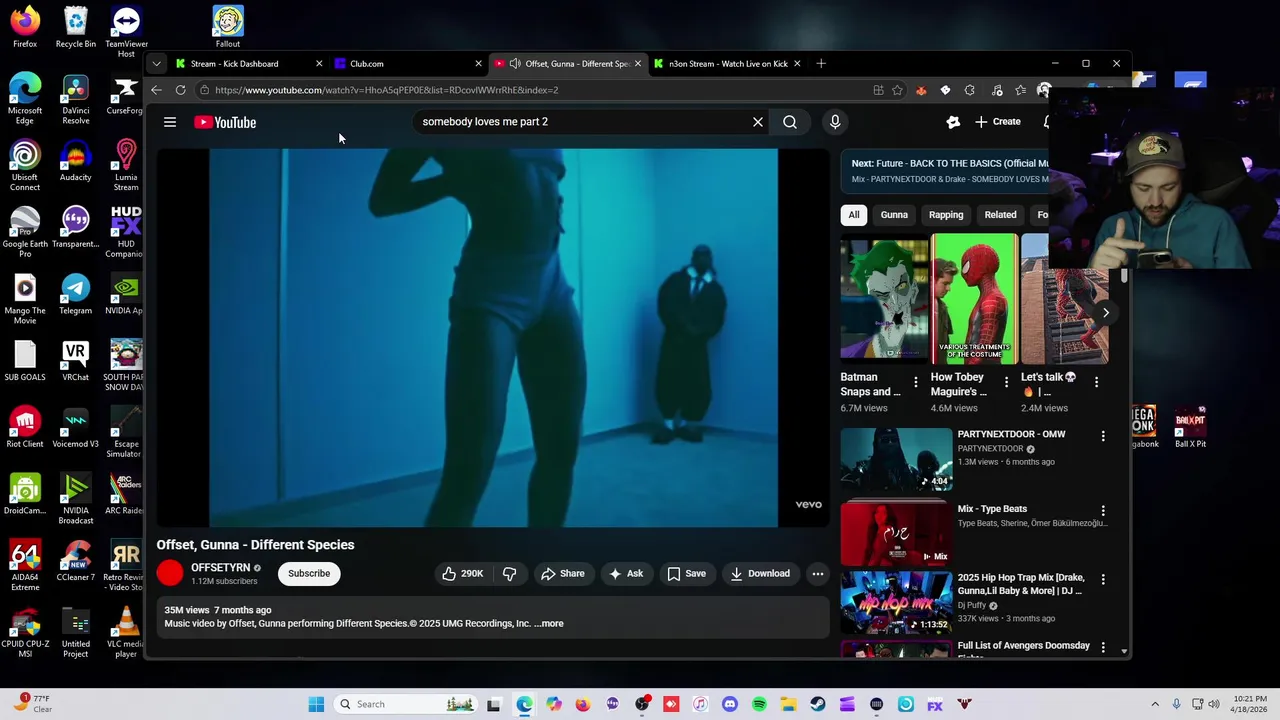Expand the tab search dropdown arrow
The width and height of the screenshot is (1280, 720).
click(156, 64)
